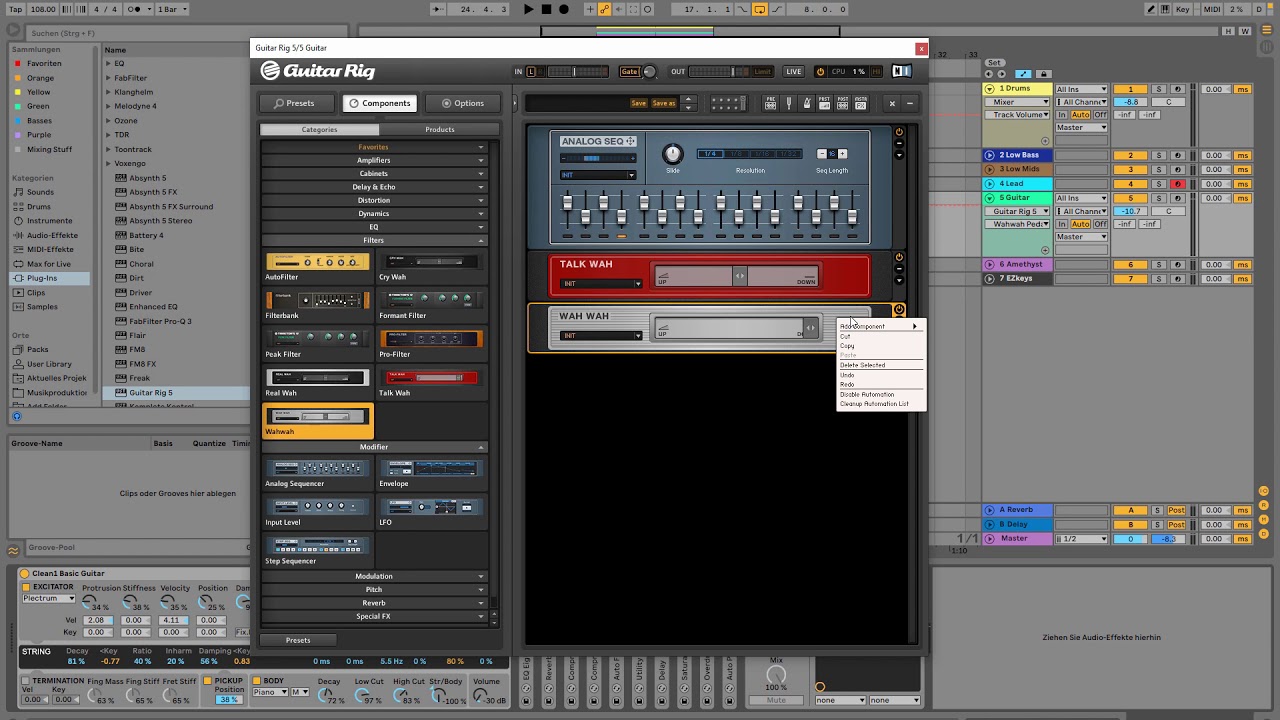Open the virtual rig kontrol pedalboard icon

(x=728, y=103)
